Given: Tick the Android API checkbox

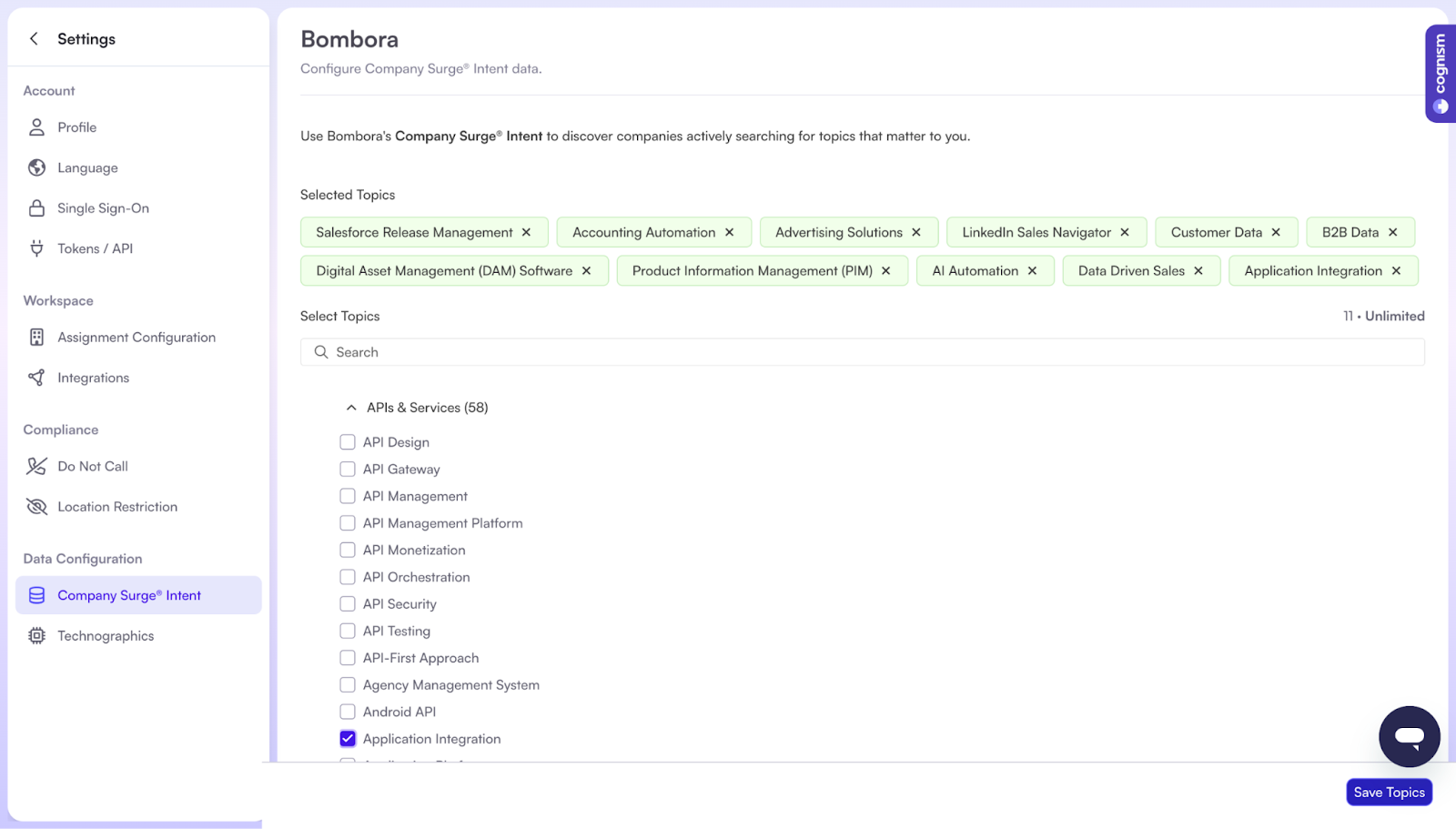Looking at the screenshot, I should pyautogui.click(x=348, y=712).
